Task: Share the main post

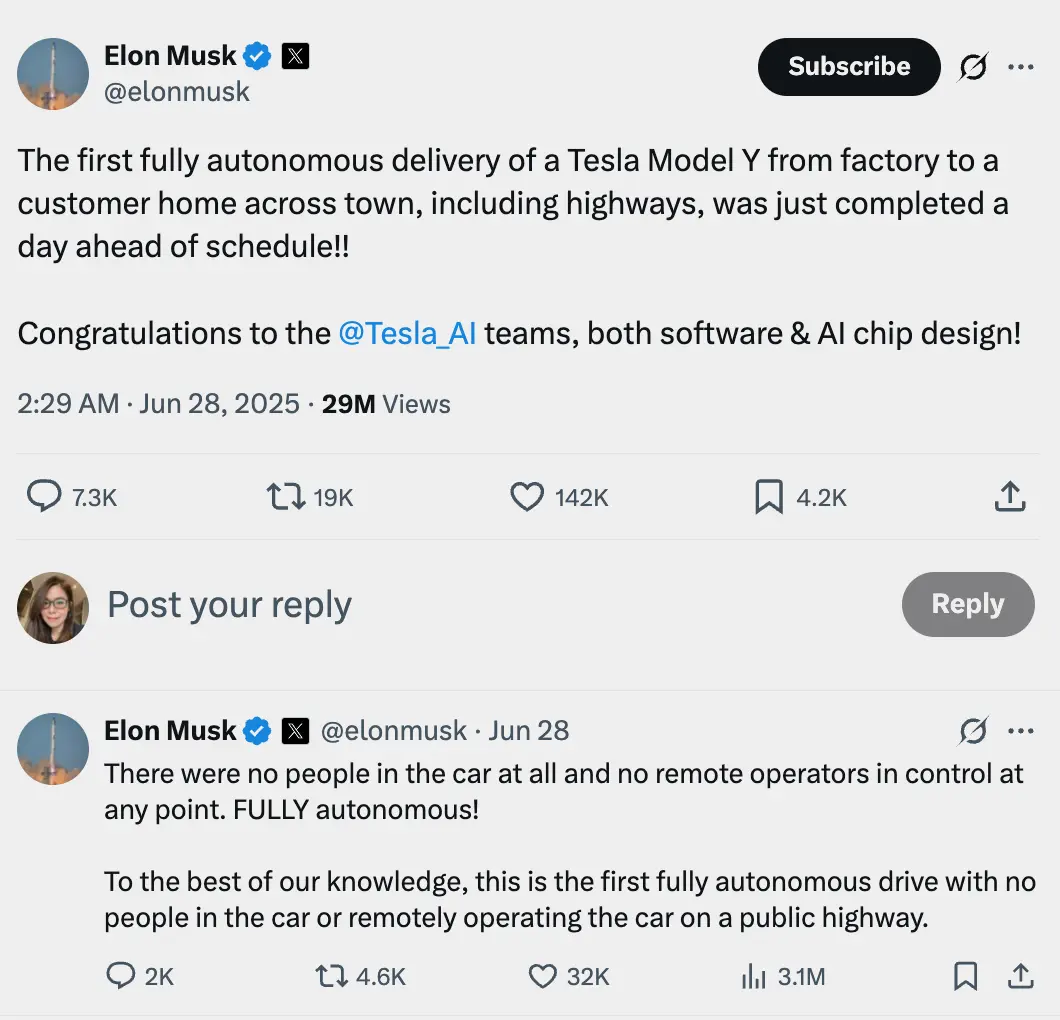Action: coord(1010,497)
